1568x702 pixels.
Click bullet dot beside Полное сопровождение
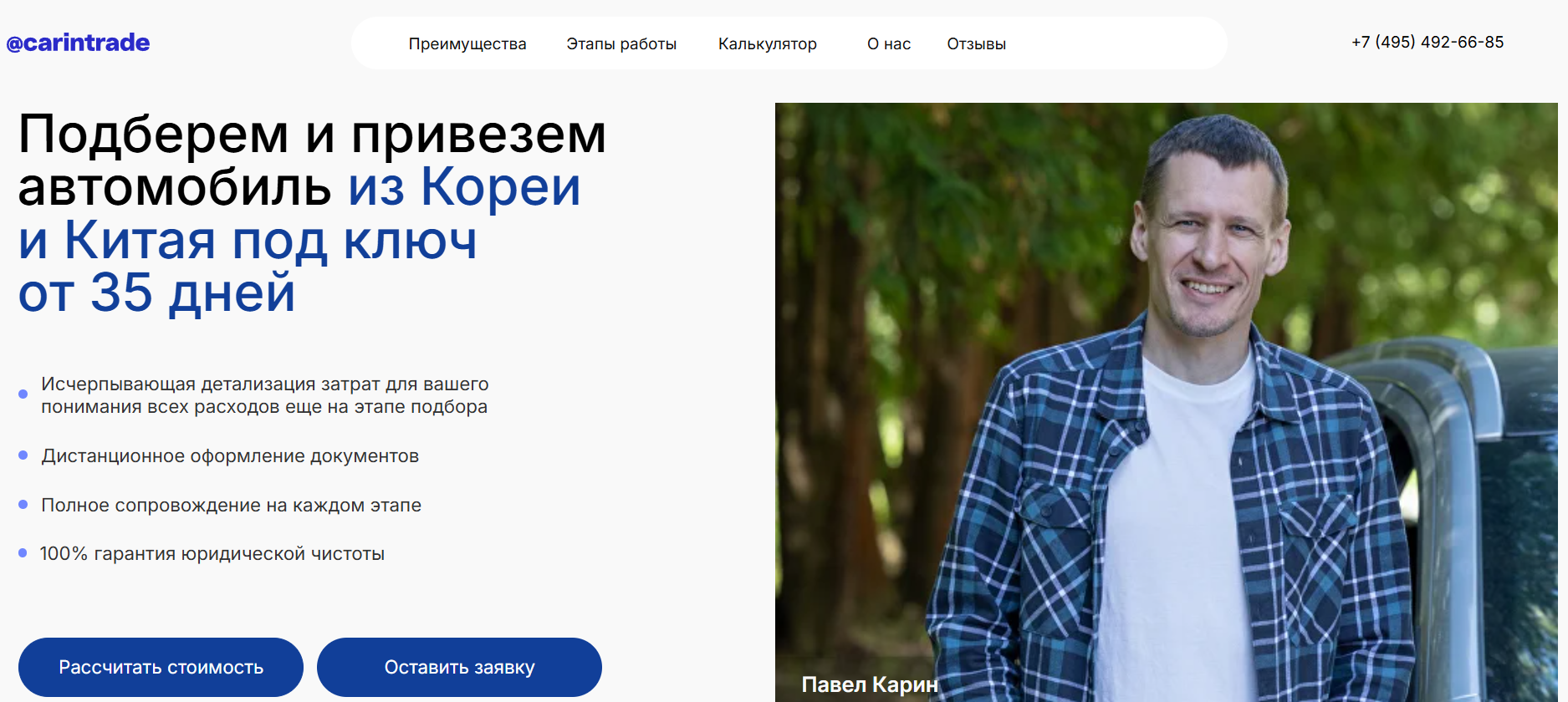[x=23, y=505]
